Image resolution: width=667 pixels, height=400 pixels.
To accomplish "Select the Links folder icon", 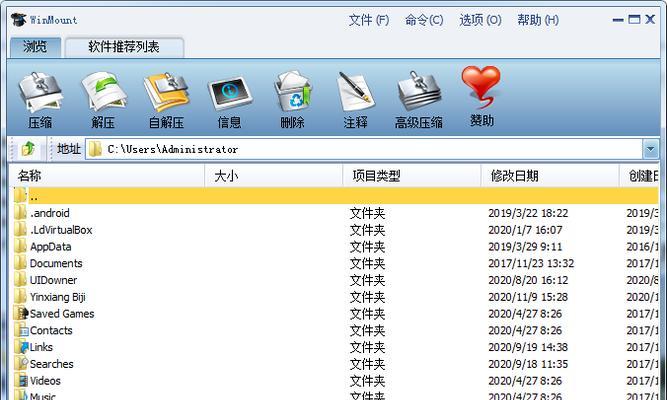I will pos(20,347).
